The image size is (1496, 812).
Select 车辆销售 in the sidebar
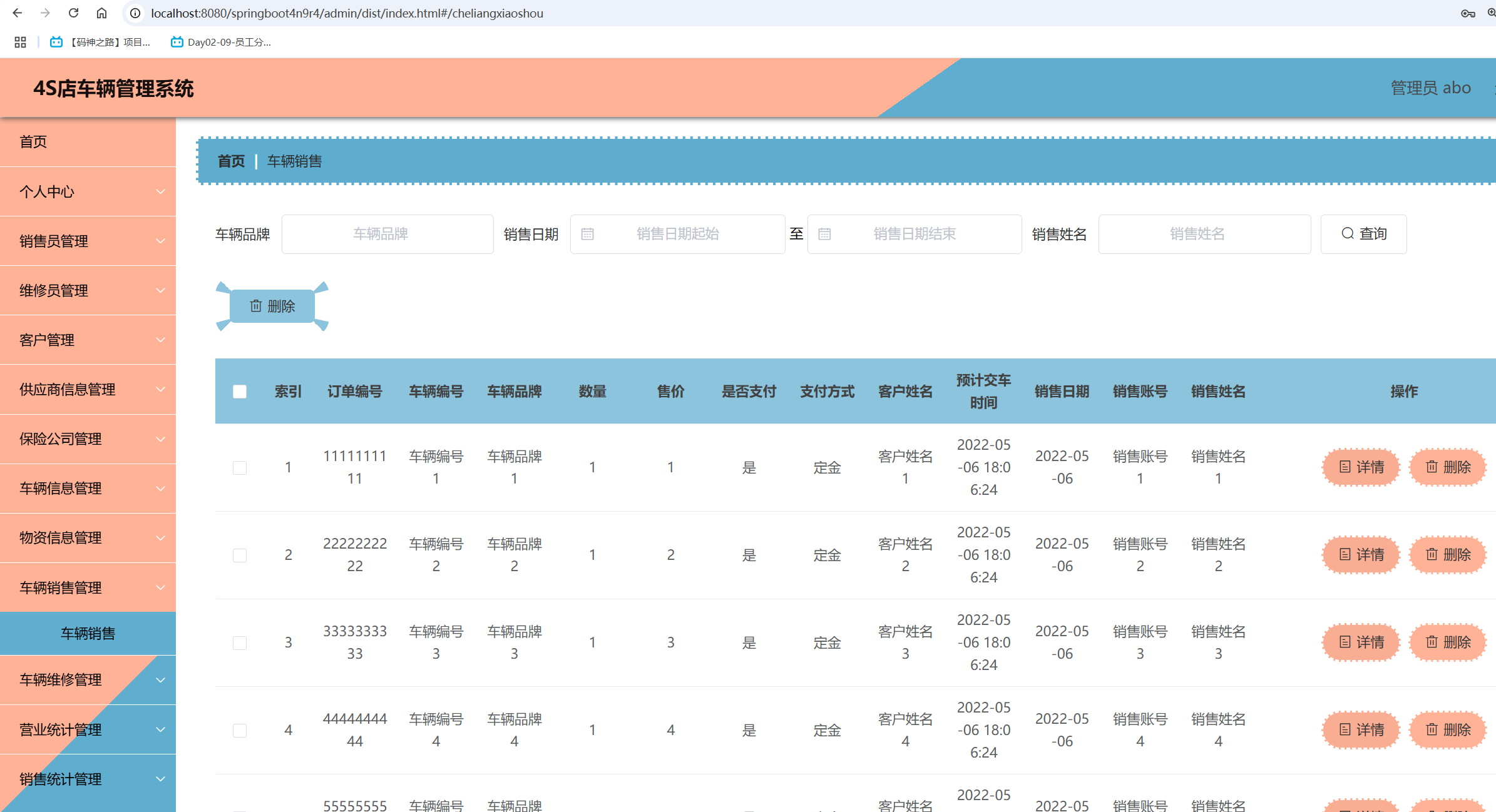pyautogui.click(x=88, y=633)
